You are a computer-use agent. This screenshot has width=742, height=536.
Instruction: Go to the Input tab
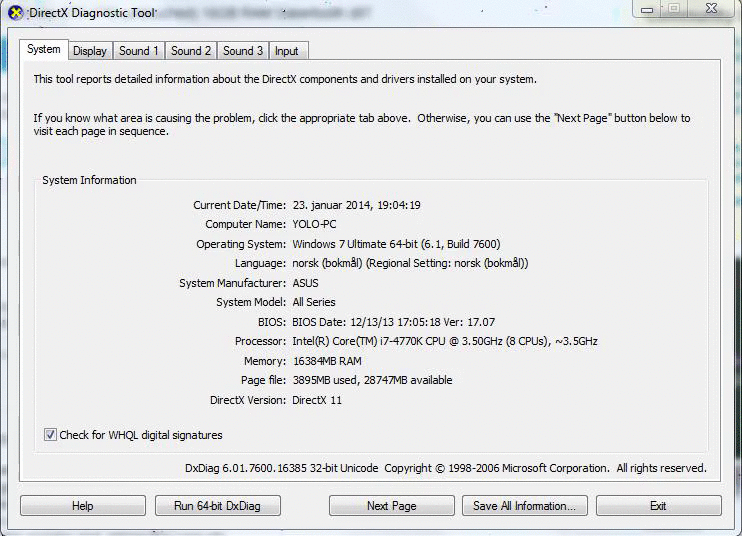287,51
